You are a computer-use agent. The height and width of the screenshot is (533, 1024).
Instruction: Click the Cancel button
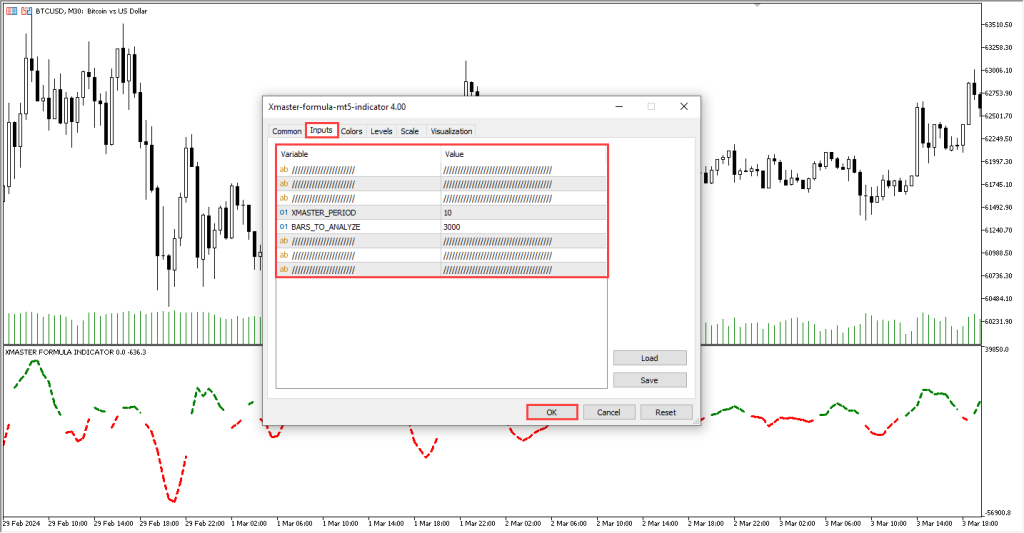click(609, 412)
